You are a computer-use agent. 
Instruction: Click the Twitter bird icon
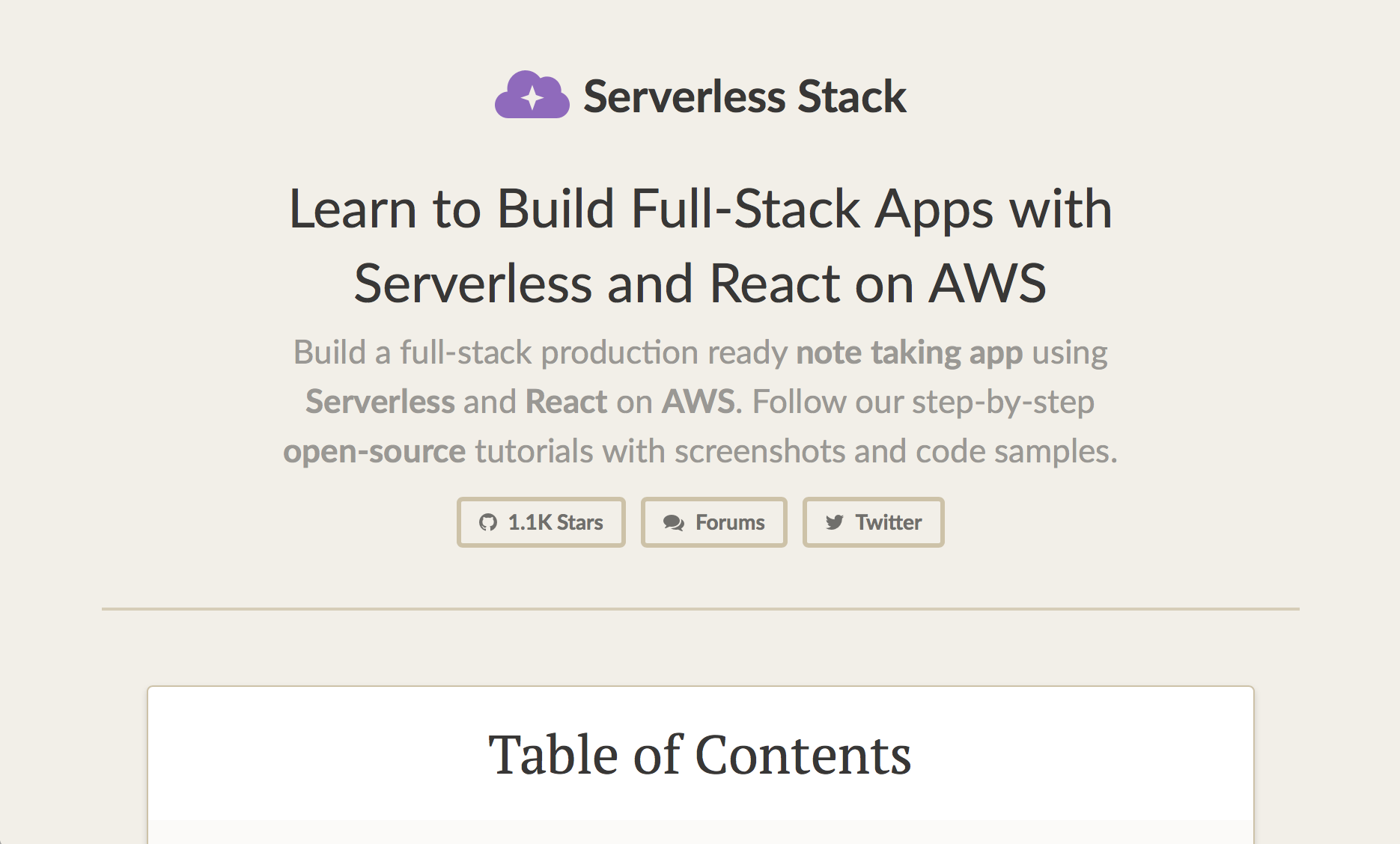click(x=835, y=522)
